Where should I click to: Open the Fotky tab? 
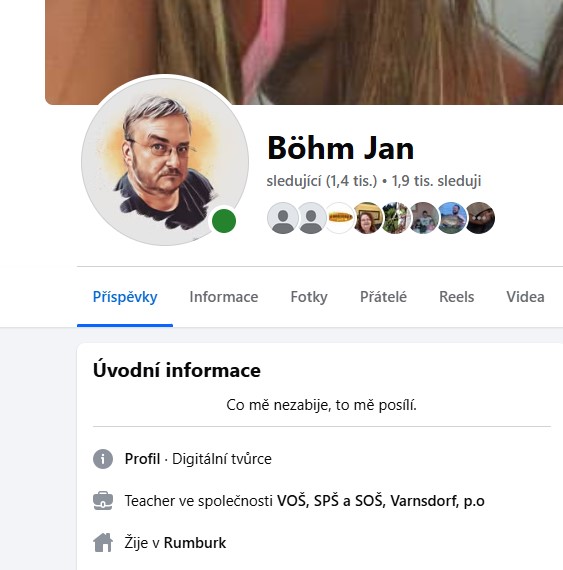click(x=309, y=297)
